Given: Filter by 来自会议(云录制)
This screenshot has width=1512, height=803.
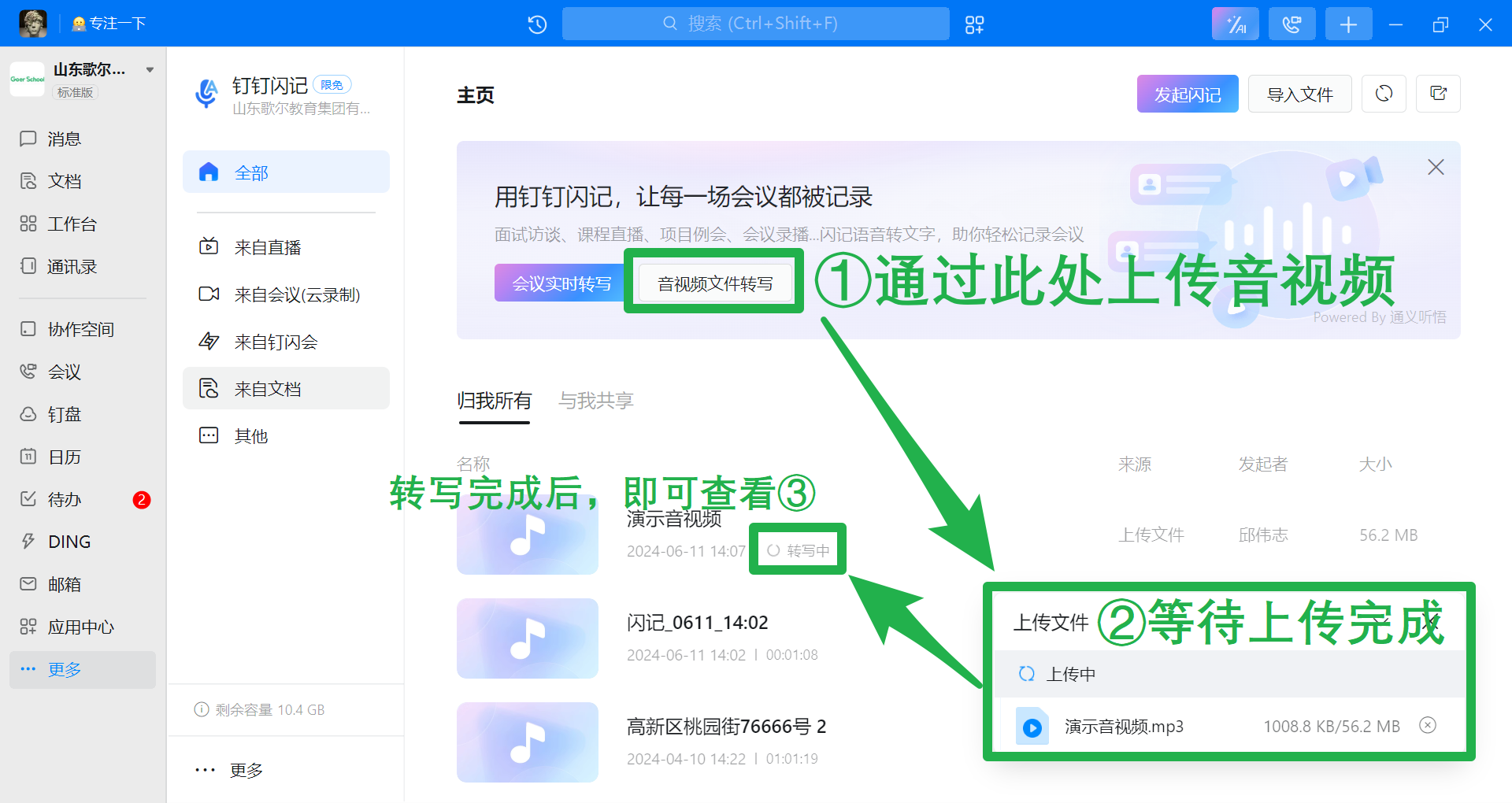Looking at the screenshot, I should (286, 294).
